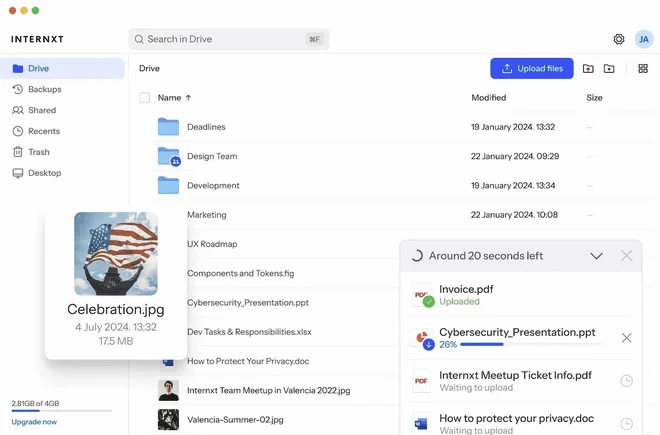The width and height of the screenshot is (660, 435).
Task: Click the Deadlines folder name
Action: [206, 127]
